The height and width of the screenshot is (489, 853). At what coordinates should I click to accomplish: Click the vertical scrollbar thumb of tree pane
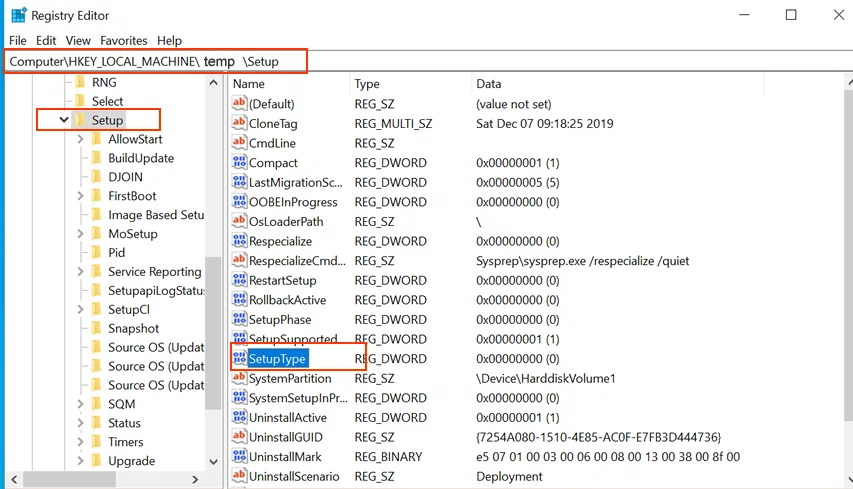213,332
